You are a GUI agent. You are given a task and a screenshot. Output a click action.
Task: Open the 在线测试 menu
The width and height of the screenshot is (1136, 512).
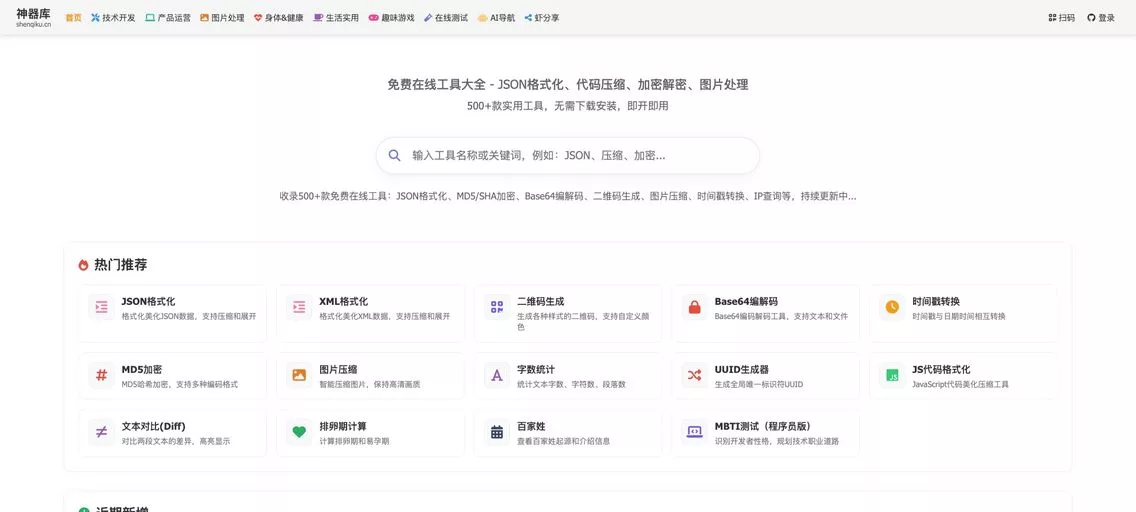click(x=446, y=18)
